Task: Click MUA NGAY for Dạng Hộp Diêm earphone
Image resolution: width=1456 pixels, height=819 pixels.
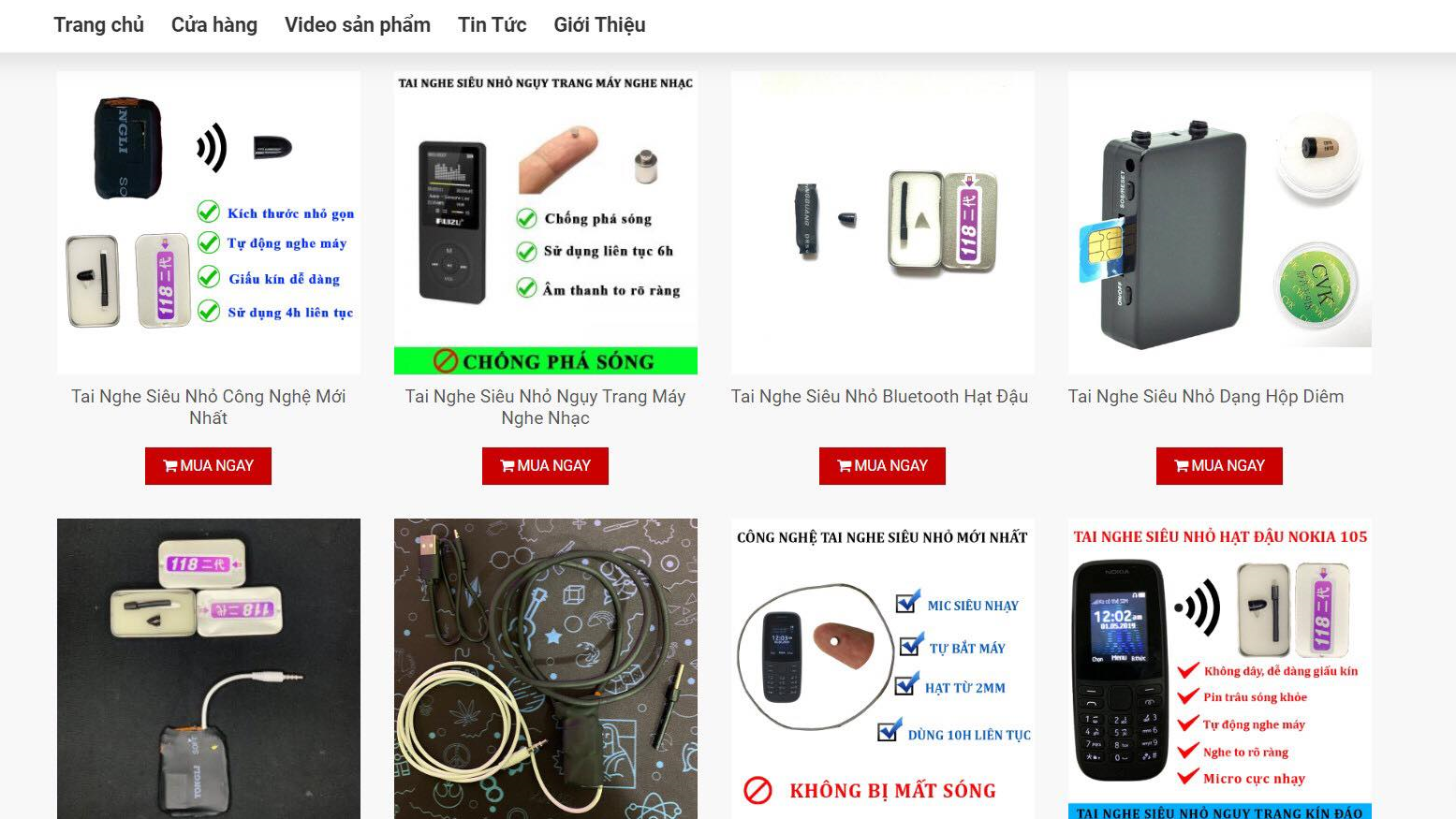Action: point(1219,466)
